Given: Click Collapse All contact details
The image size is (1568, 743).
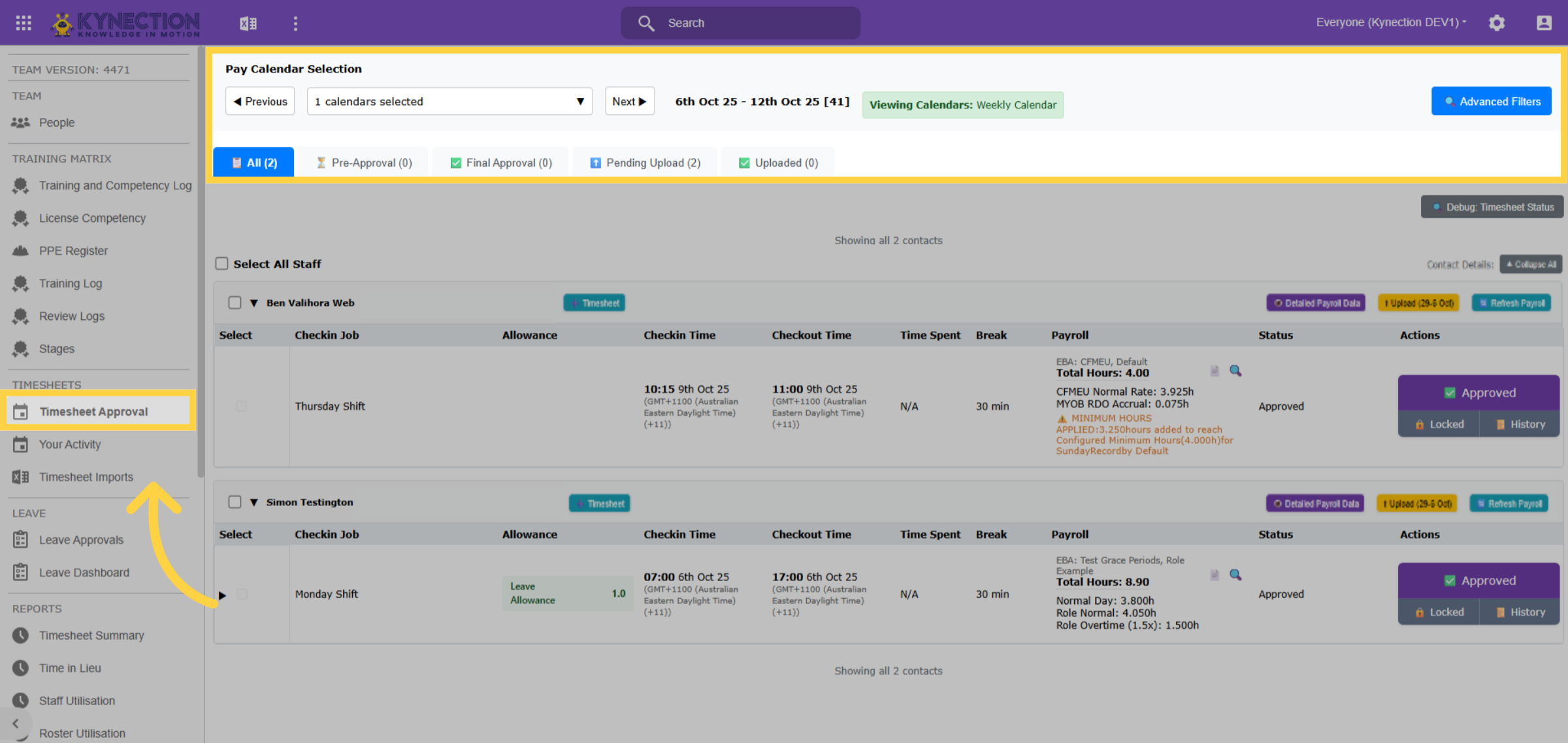Looking at the screenshot, I should pos(1531,264).
